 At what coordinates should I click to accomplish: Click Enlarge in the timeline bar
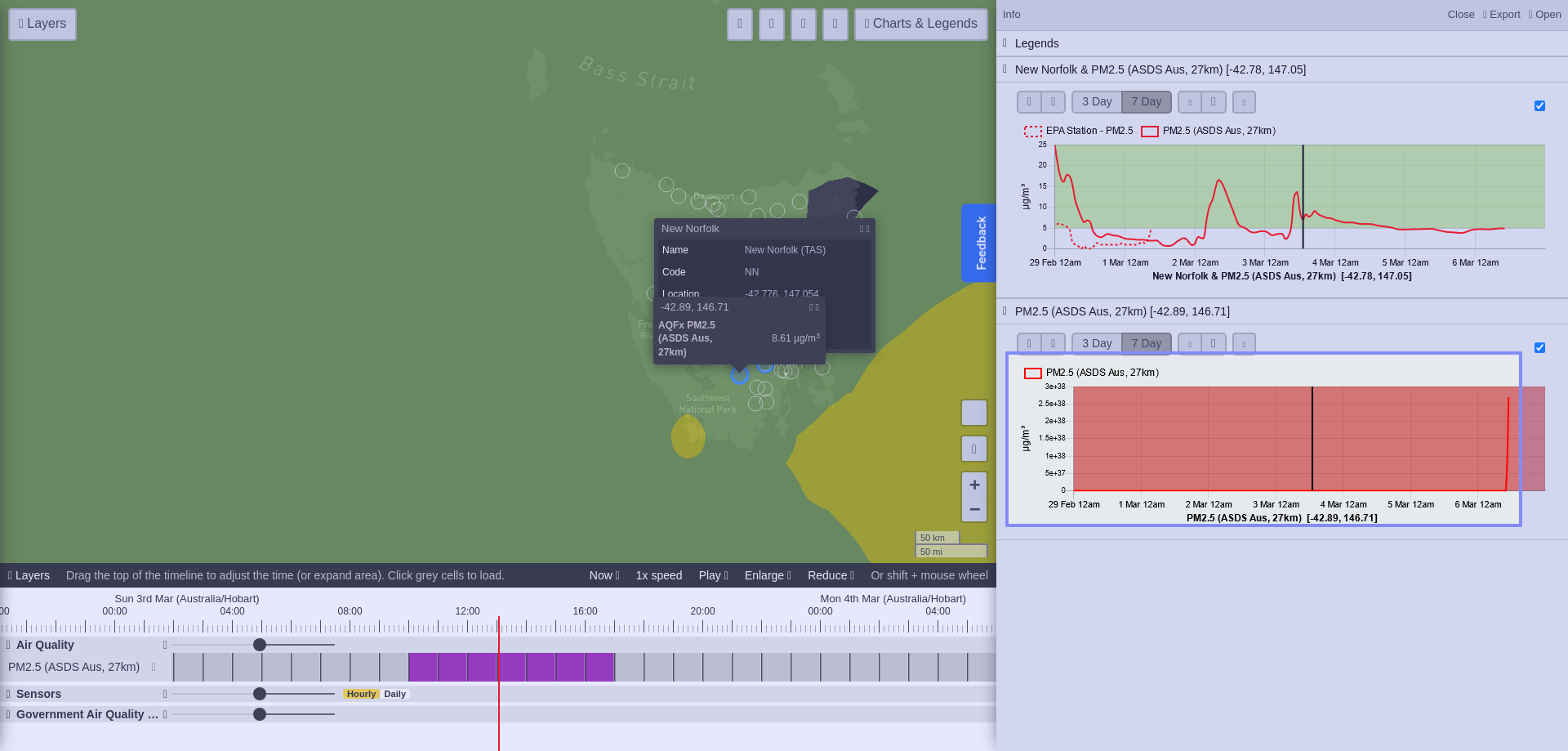click(768, 575)
